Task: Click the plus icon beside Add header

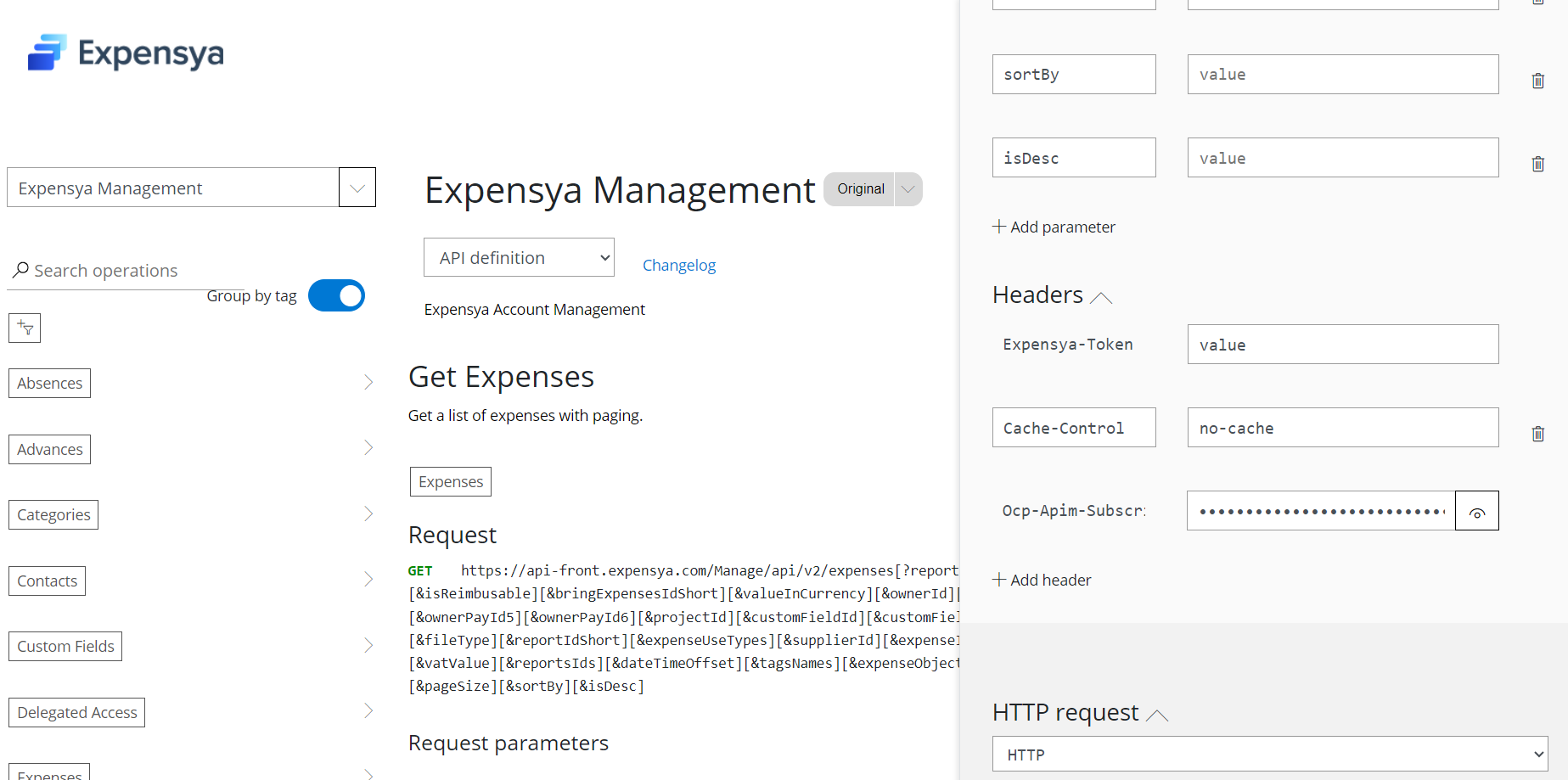Action: (x=999, y=580)
